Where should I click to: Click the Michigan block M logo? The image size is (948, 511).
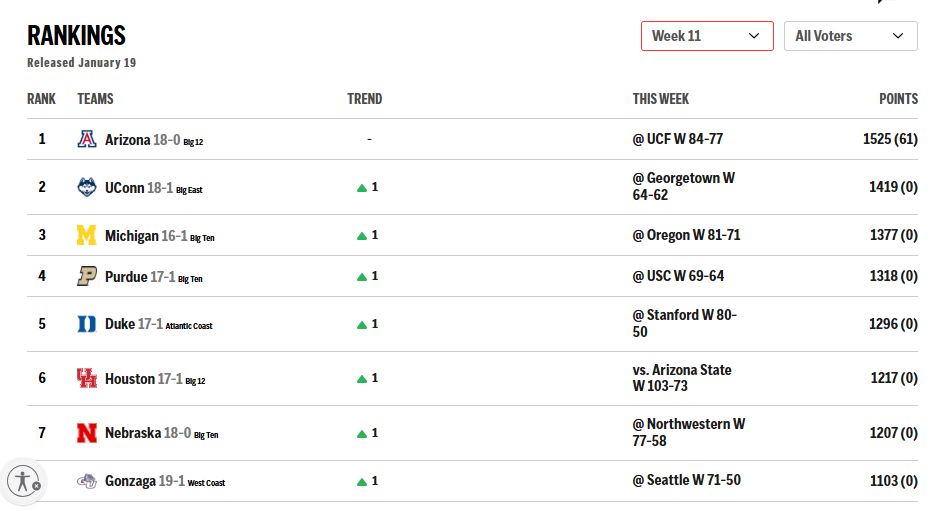87,236
